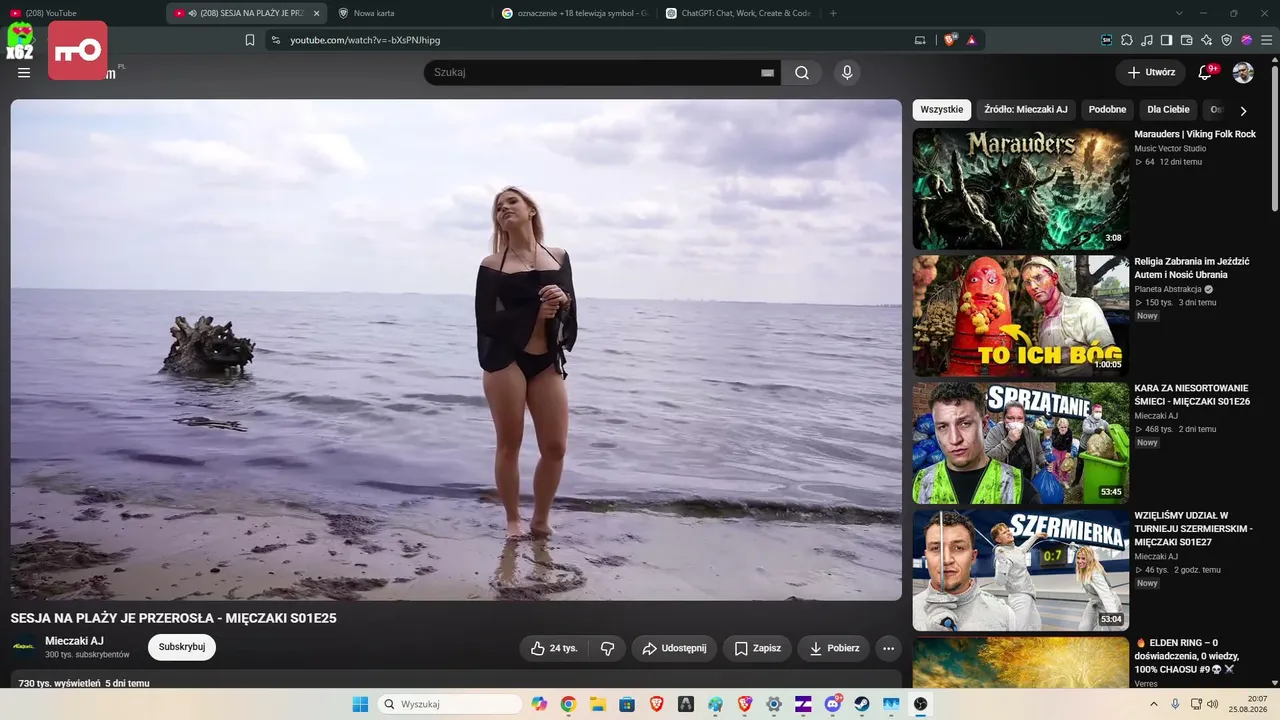Open the Brave VPN shield icon

(1227, 40)
